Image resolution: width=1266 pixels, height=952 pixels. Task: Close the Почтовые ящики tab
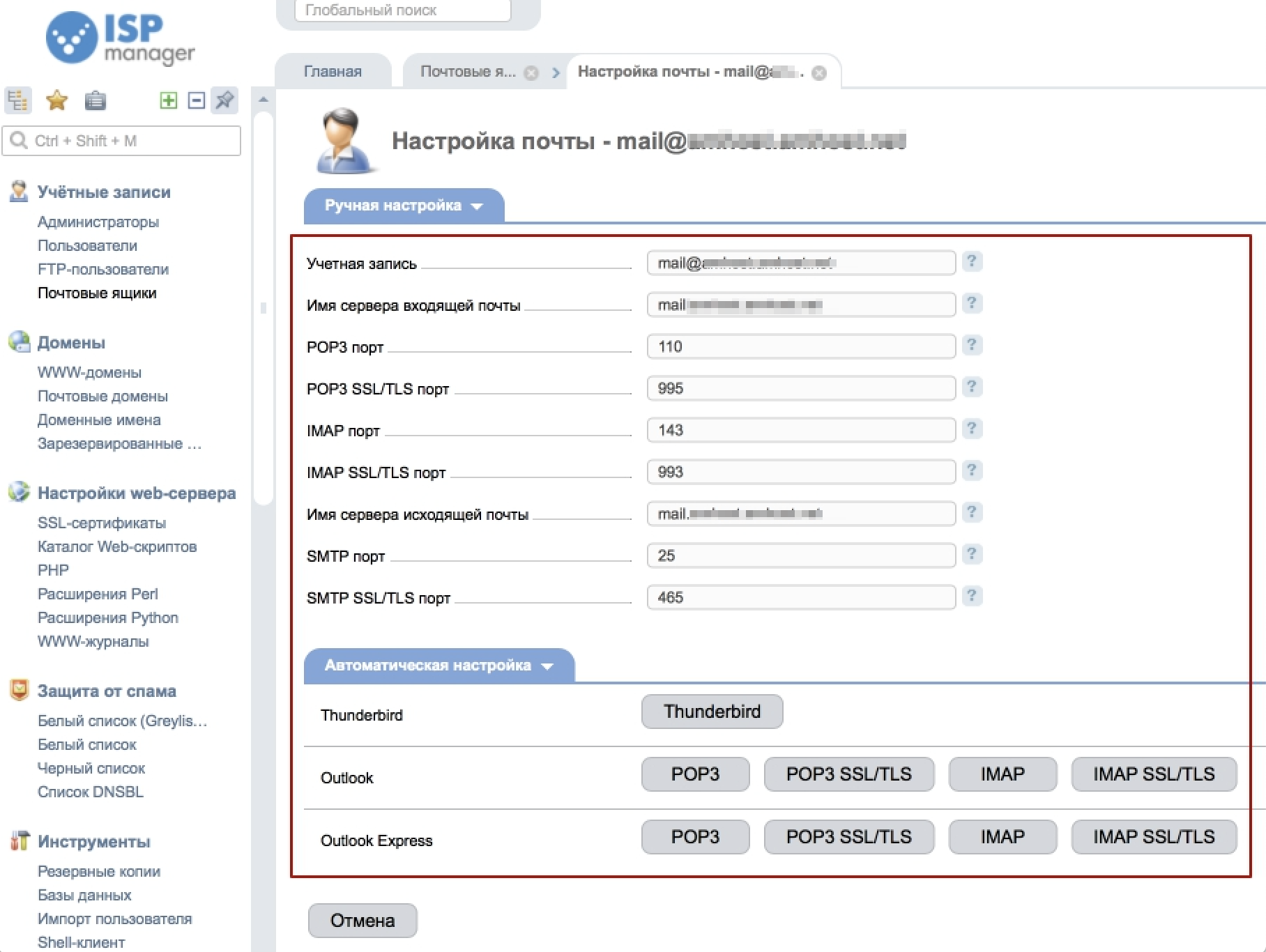(x=531, y=73)
